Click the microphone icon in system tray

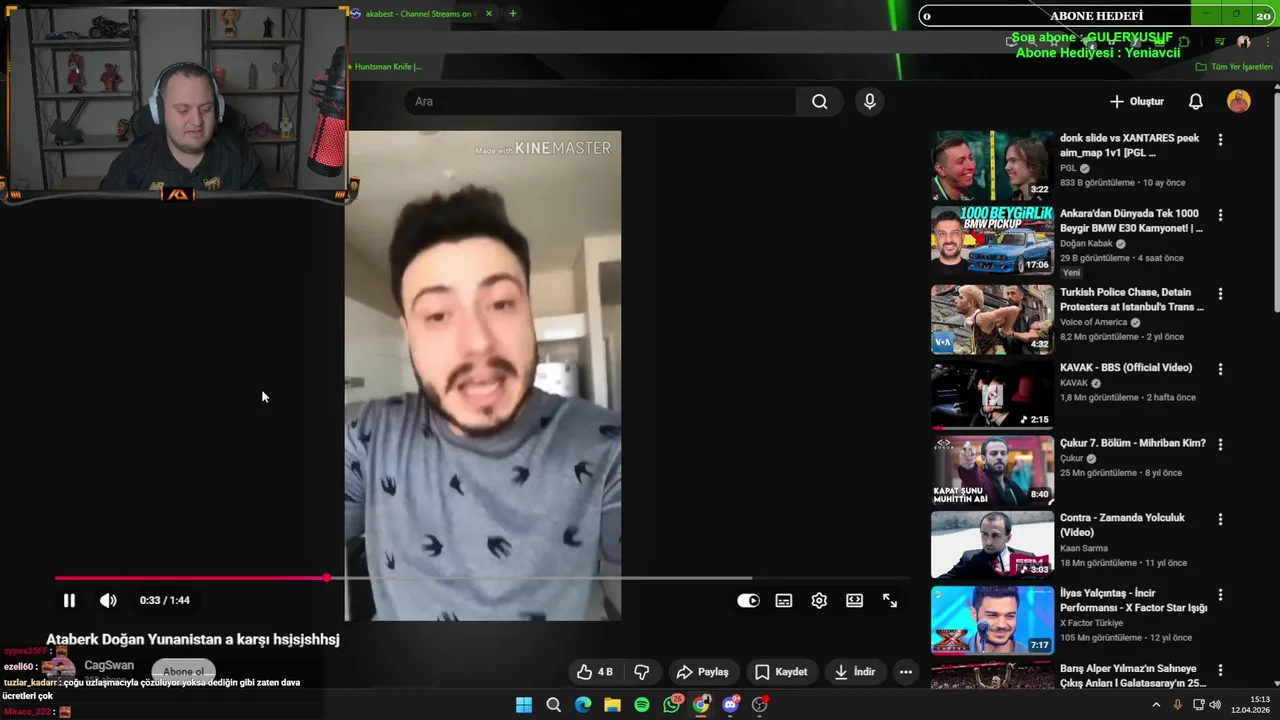click(x=1177, y=705)
